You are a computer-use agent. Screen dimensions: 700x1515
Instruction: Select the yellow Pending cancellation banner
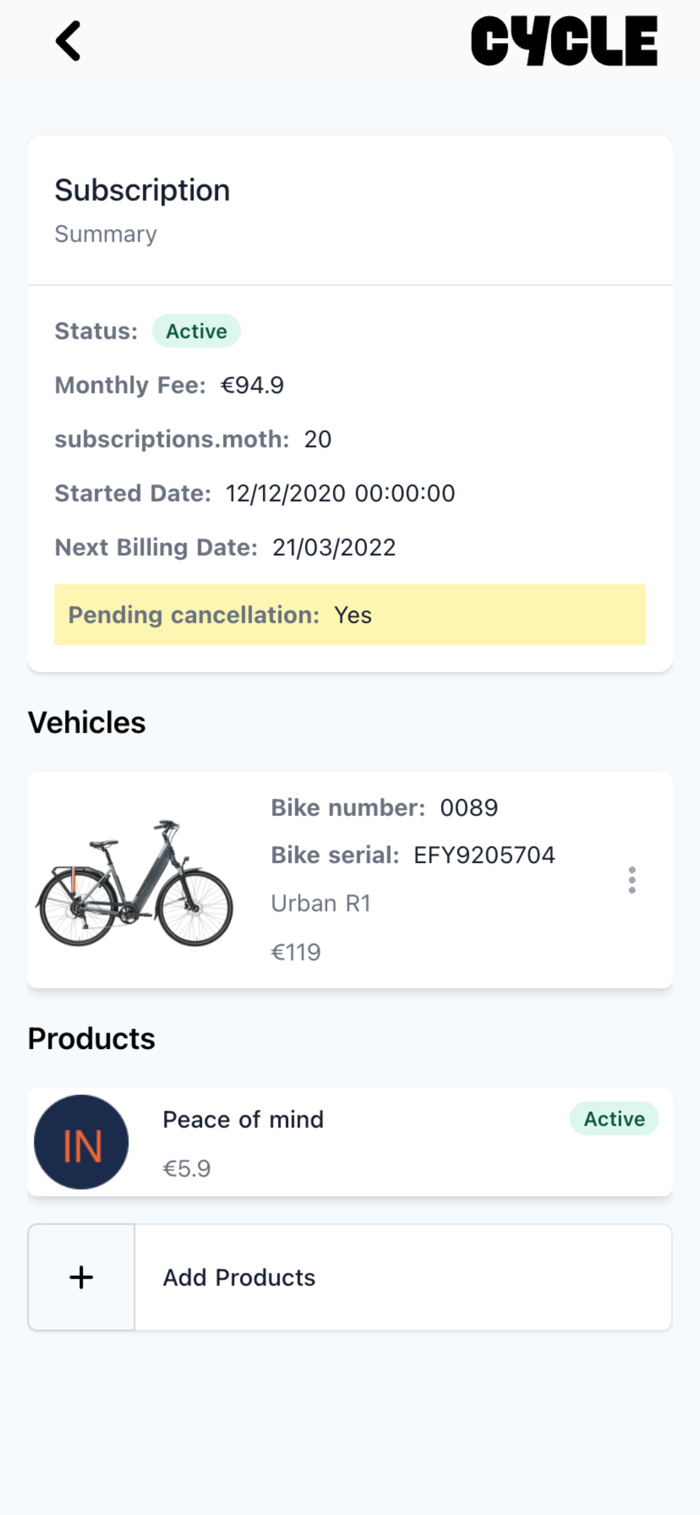(350, 615)
